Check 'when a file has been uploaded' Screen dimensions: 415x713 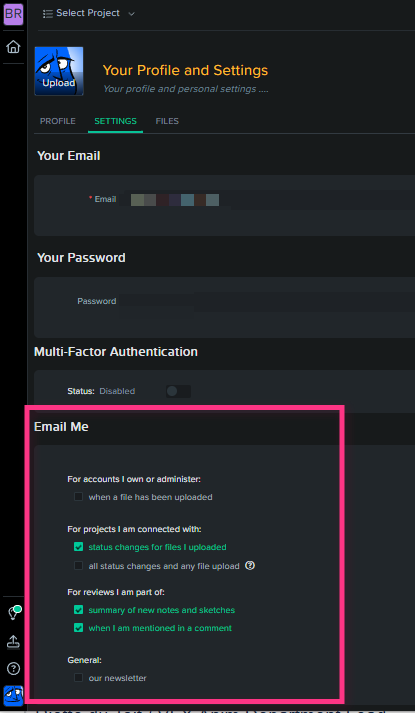point(79,497)
